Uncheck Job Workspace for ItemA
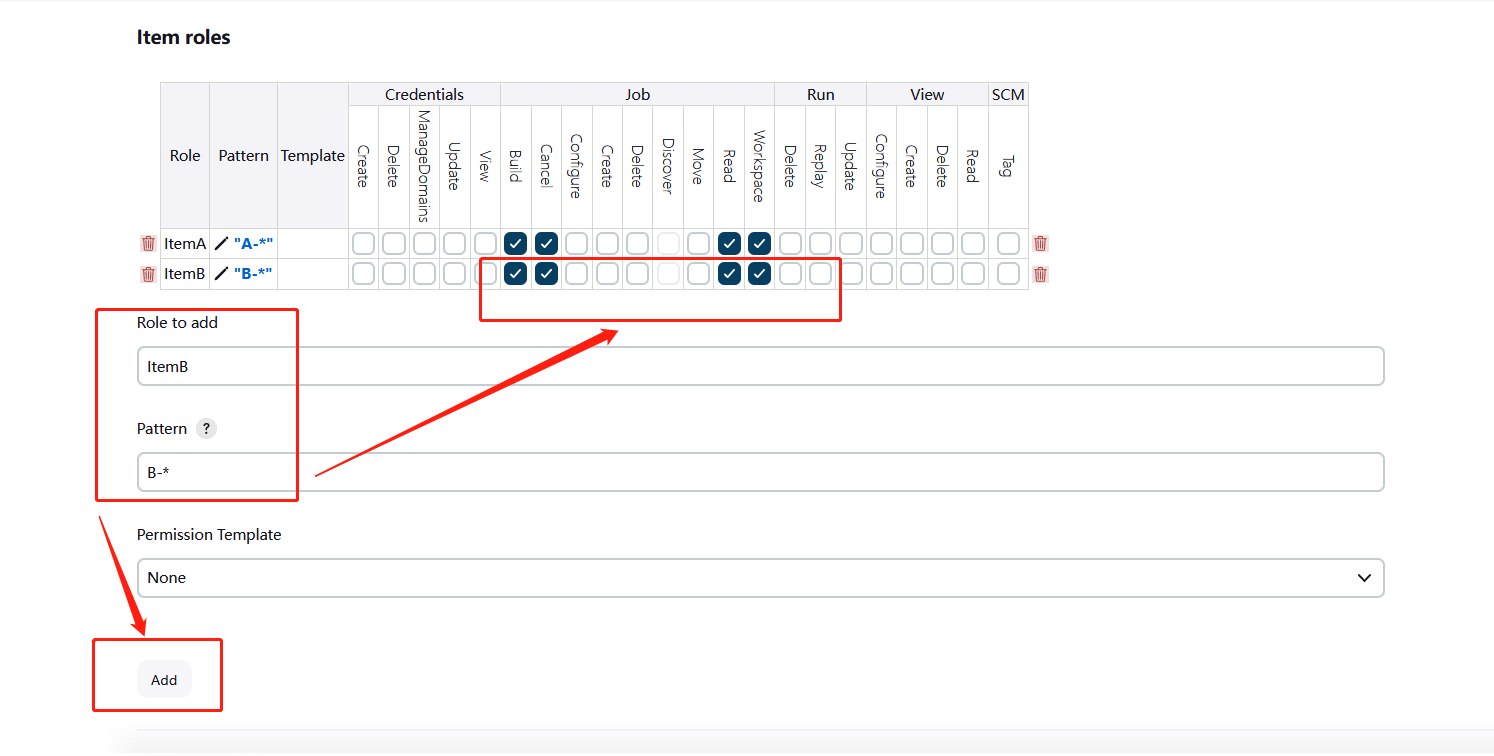The width and height of the screenshot is (1494, 756). tap(760, 243)
